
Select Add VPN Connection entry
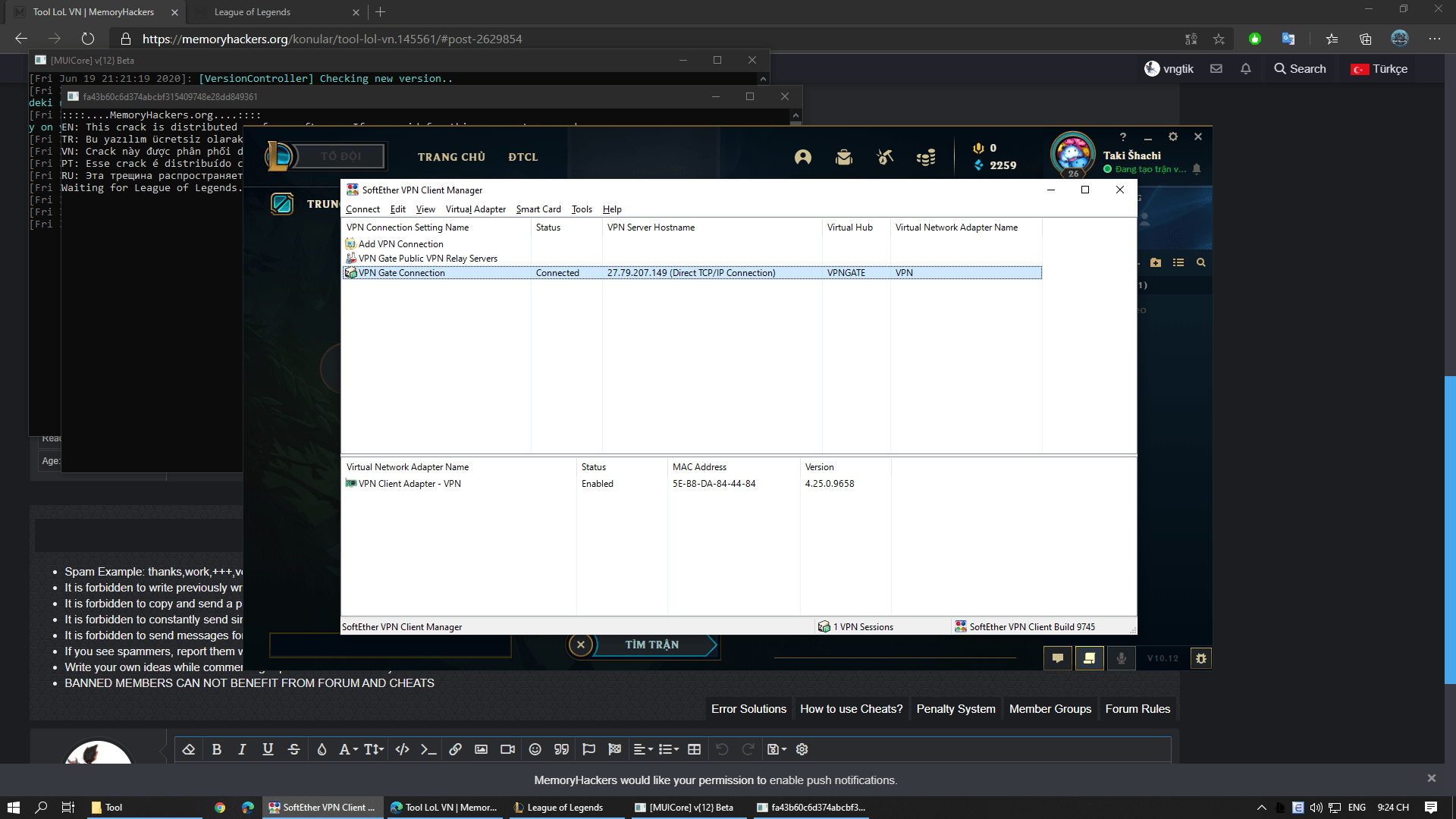click(394, 244)
